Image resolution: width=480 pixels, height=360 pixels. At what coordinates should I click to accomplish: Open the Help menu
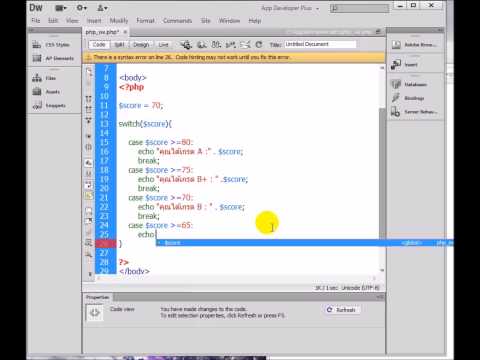tap(255, 21)
